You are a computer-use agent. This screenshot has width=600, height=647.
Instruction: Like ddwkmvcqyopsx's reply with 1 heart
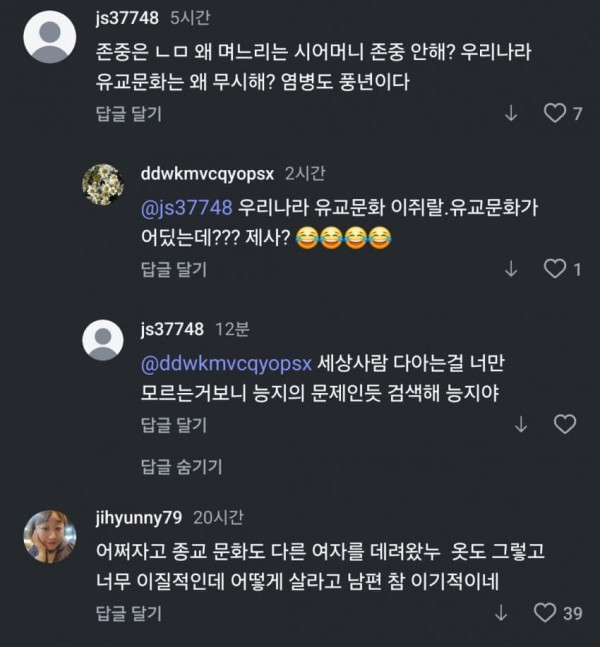(555, 269)
